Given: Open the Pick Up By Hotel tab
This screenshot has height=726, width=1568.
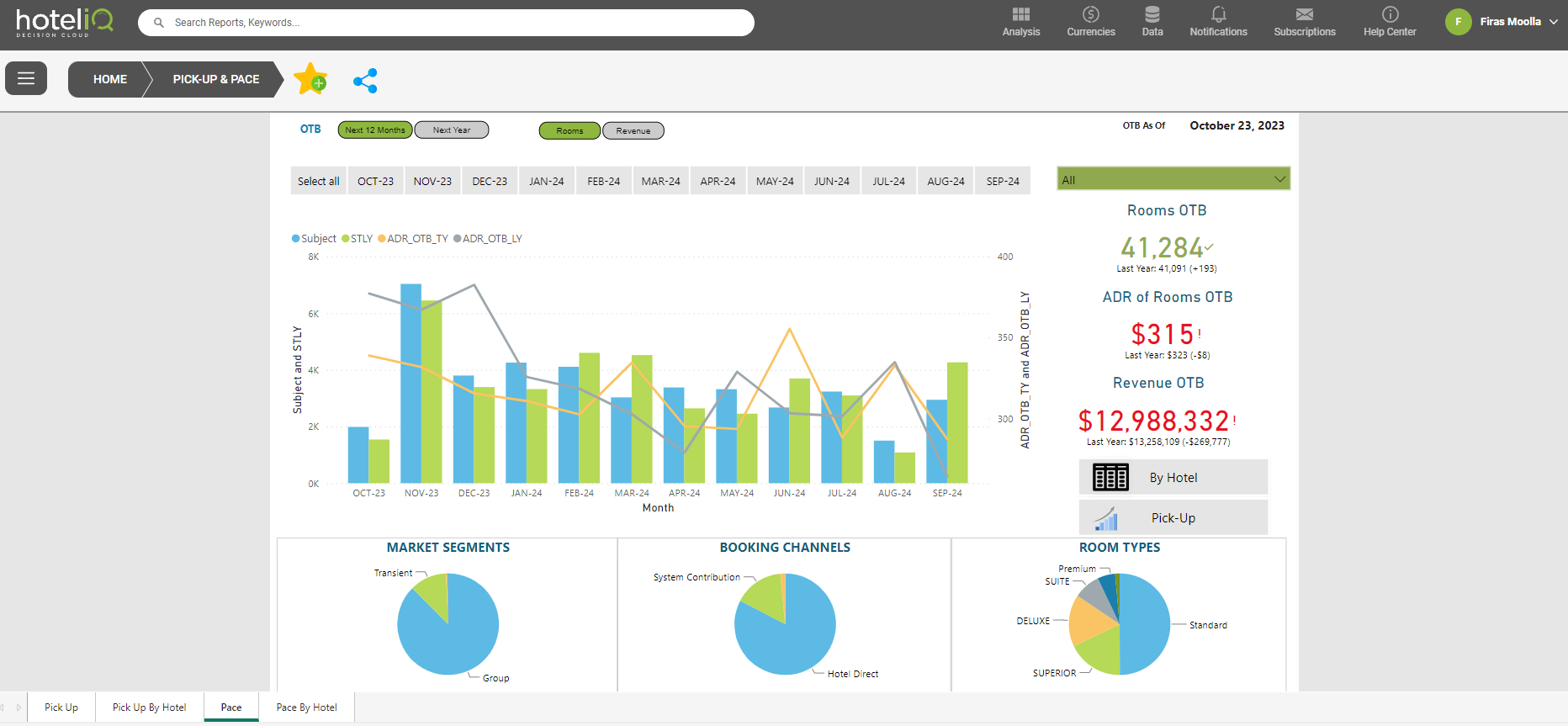Looking at the screenshot, I should pyautogui.click(x=149, y=707).
